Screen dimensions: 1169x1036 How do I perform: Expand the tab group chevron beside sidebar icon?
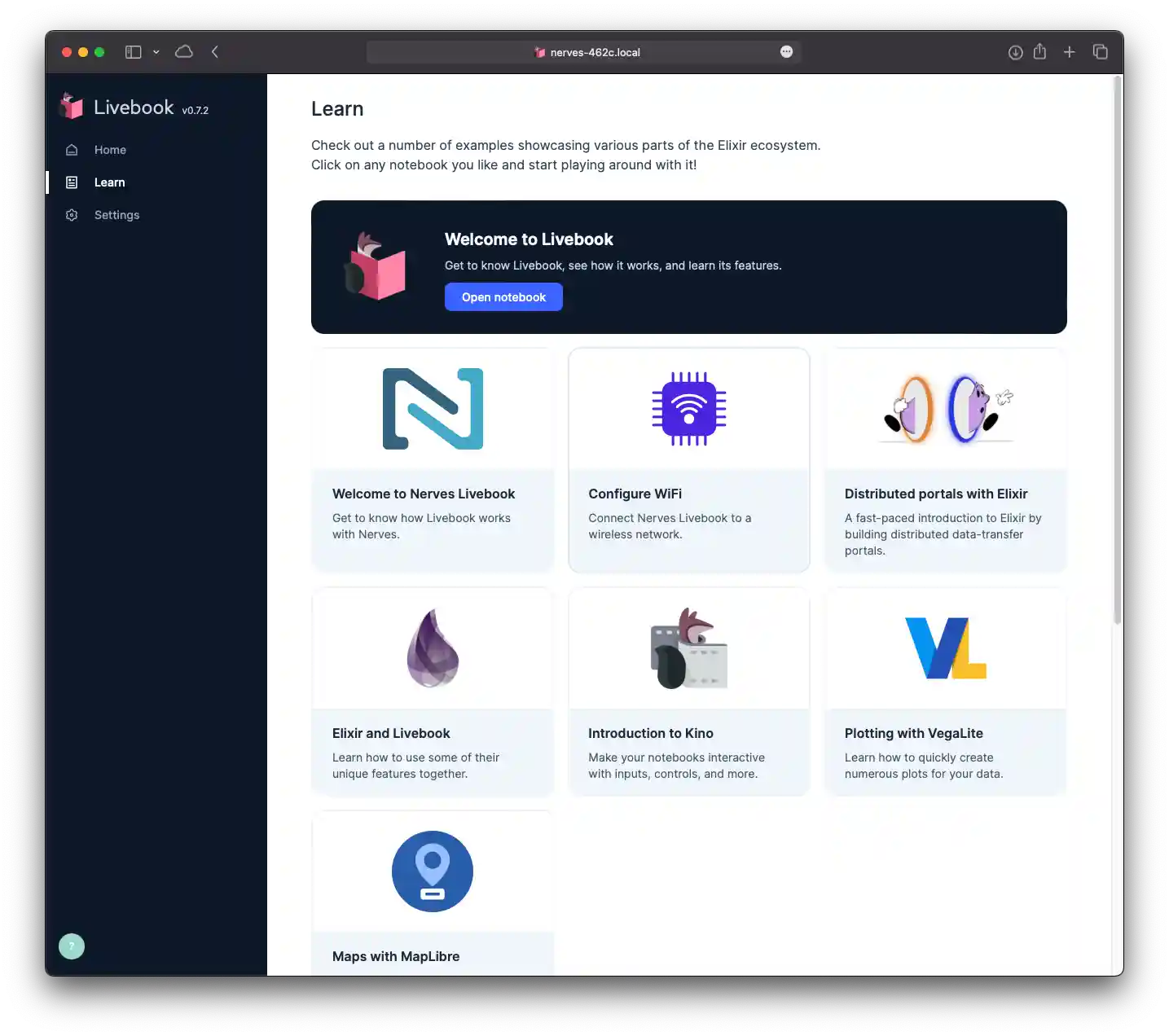click(156, 52)
